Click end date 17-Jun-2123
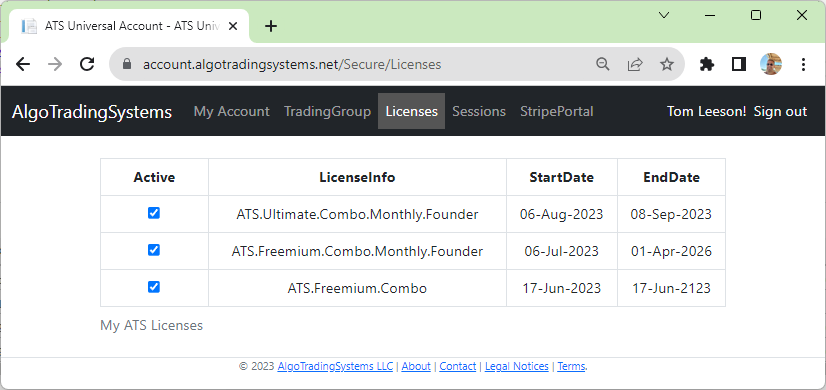 point(671,288)
